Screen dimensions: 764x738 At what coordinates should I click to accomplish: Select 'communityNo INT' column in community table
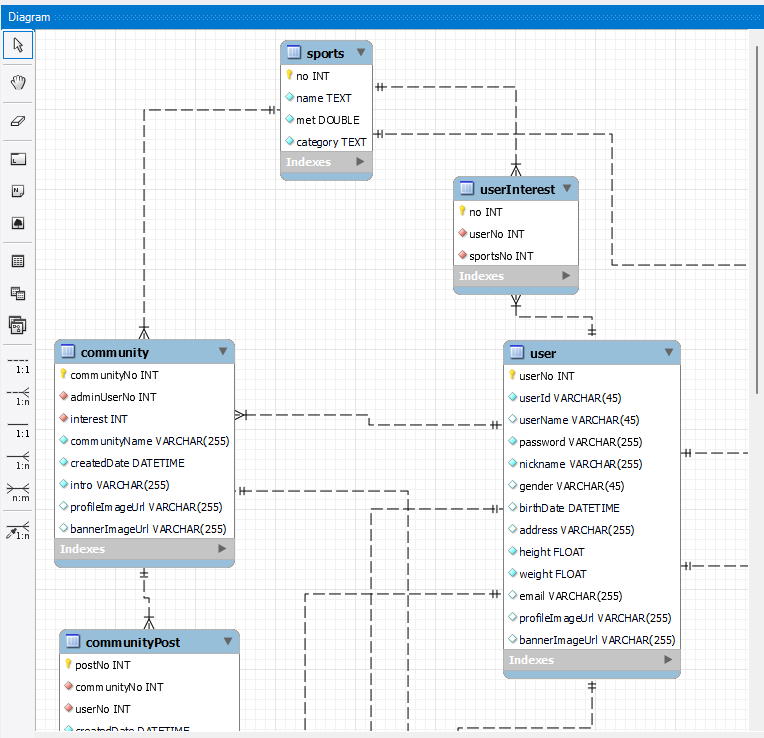coord(145,375)
